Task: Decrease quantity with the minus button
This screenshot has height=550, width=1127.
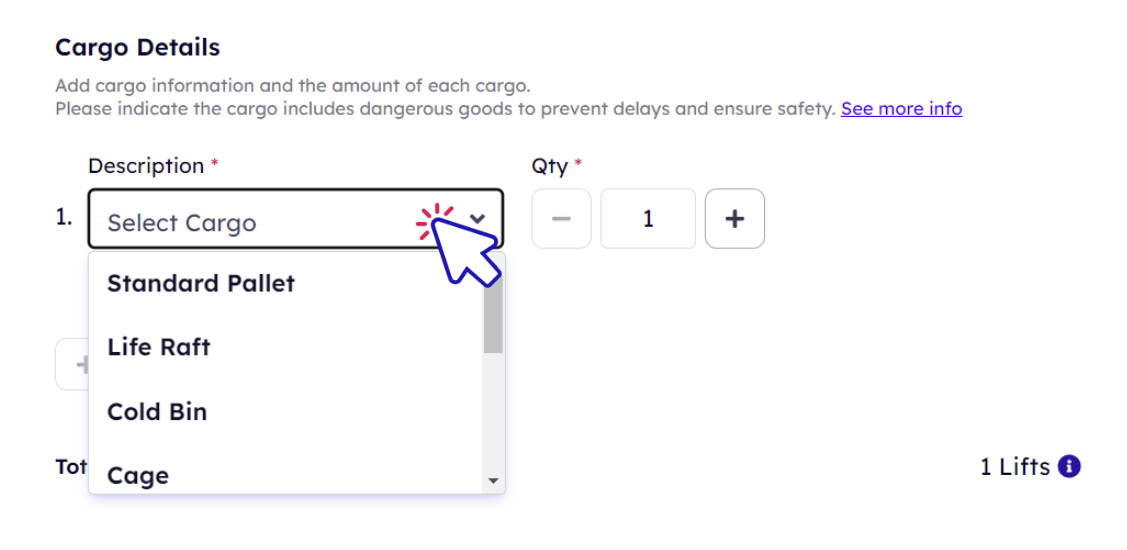Action: tap(561, 219)
